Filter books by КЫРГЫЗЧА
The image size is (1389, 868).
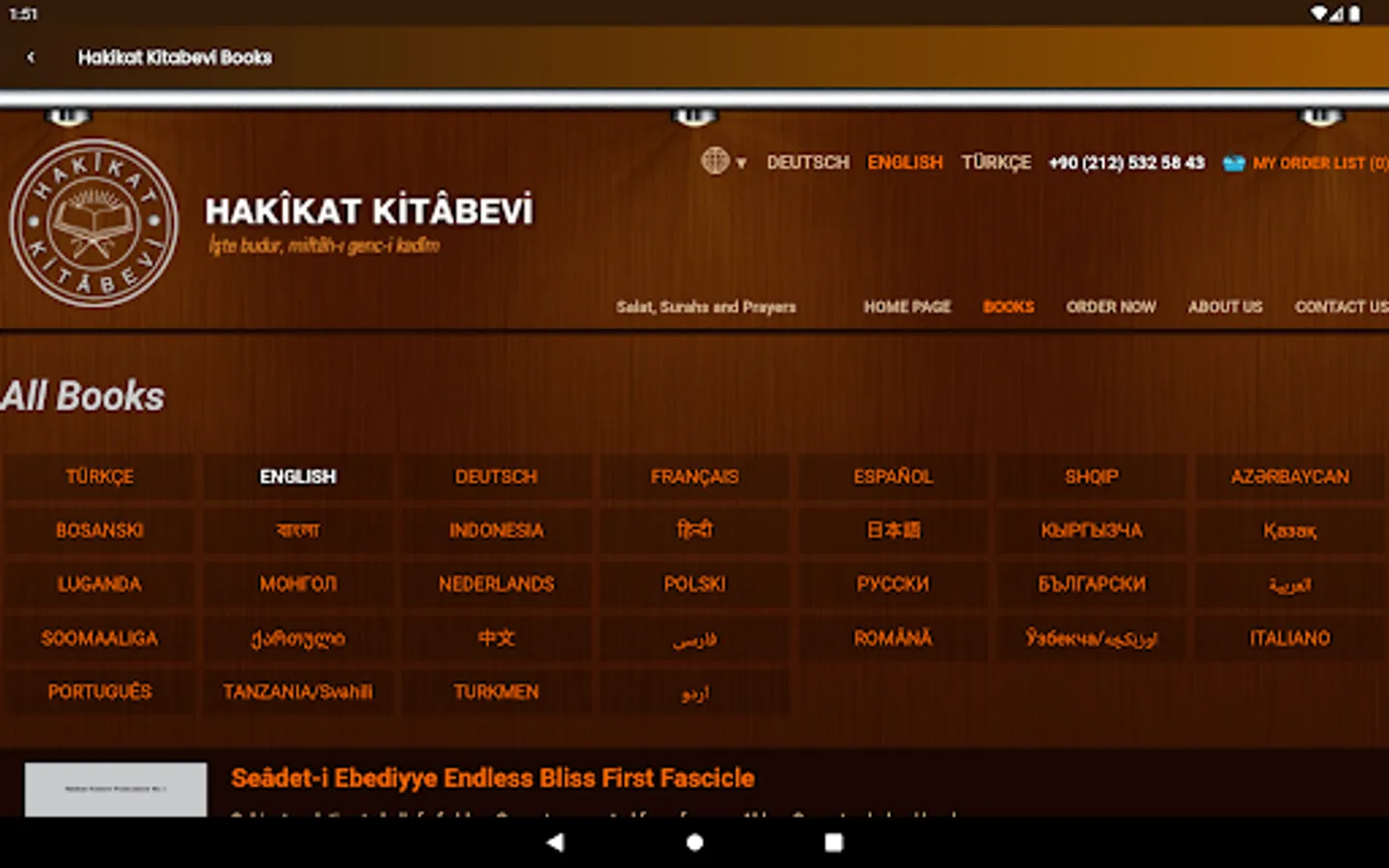(x=1091, y=530)
